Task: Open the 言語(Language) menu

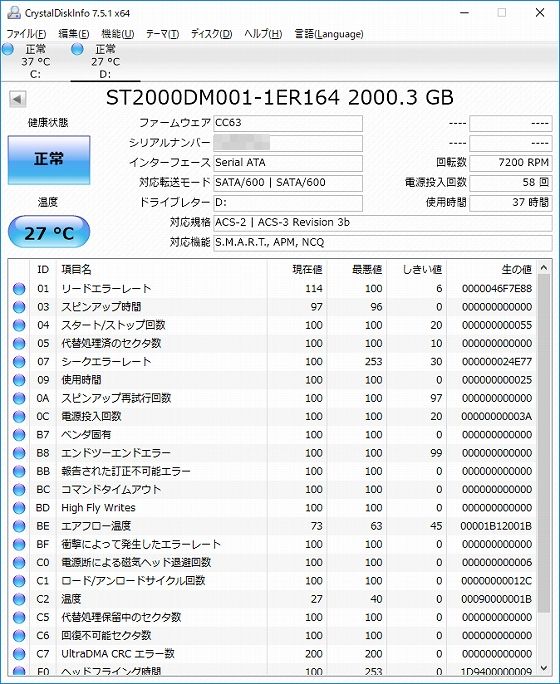Action: pyautogui.click(x=329, y=34)
